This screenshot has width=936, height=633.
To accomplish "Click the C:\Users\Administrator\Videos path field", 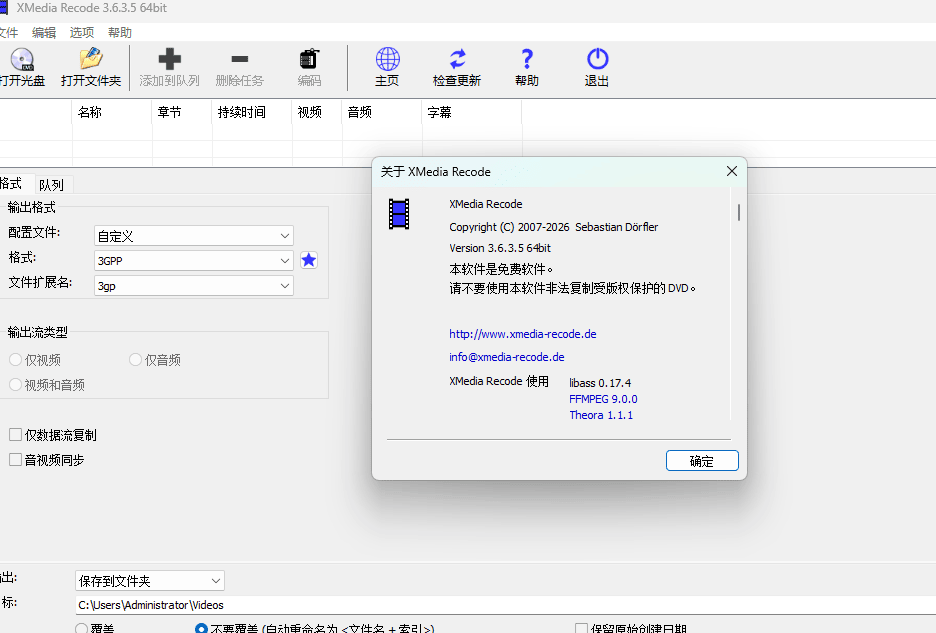I will [x=506, y=605].
